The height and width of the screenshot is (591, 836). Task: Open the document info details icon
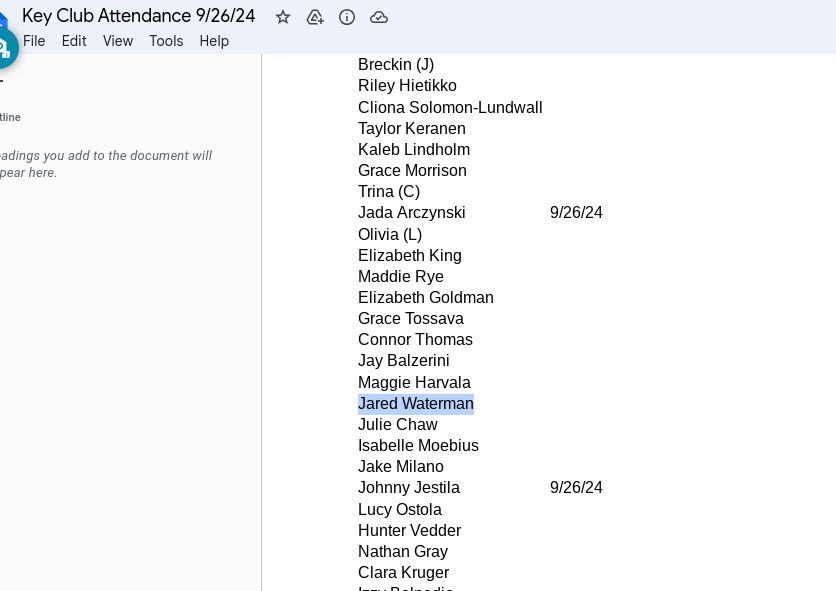click(x=347, y=17)
